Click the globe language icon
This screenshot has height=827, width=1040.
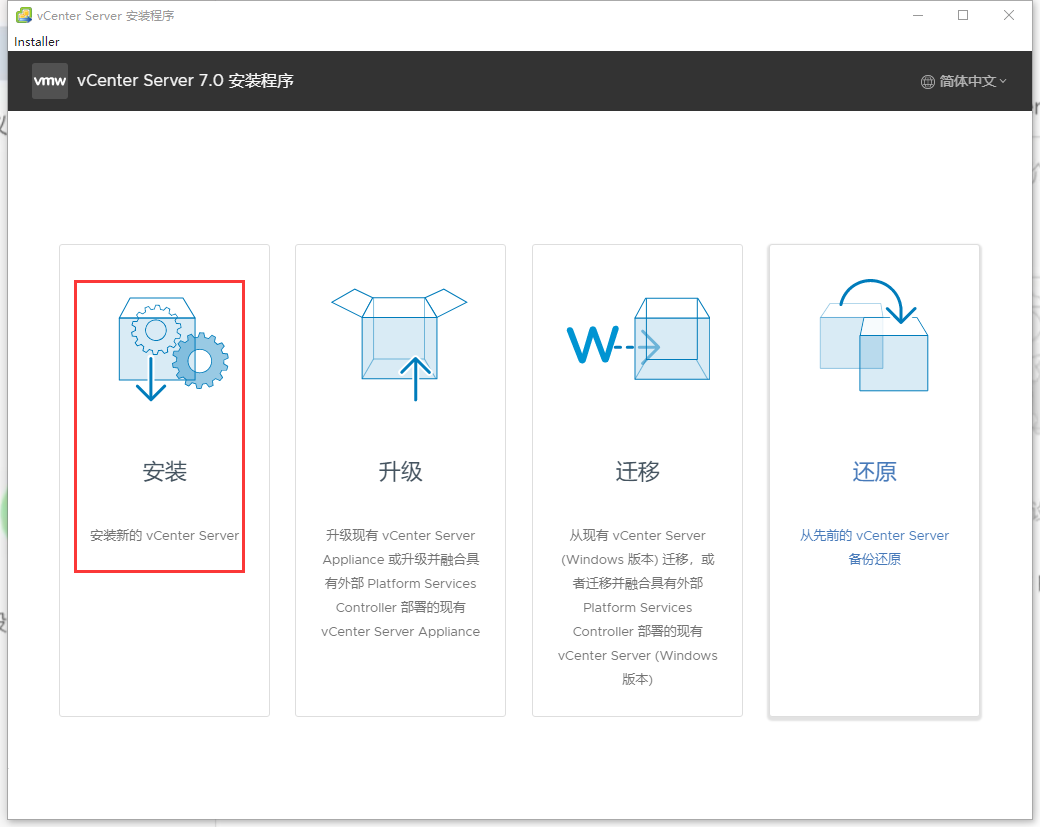point(927,82)
